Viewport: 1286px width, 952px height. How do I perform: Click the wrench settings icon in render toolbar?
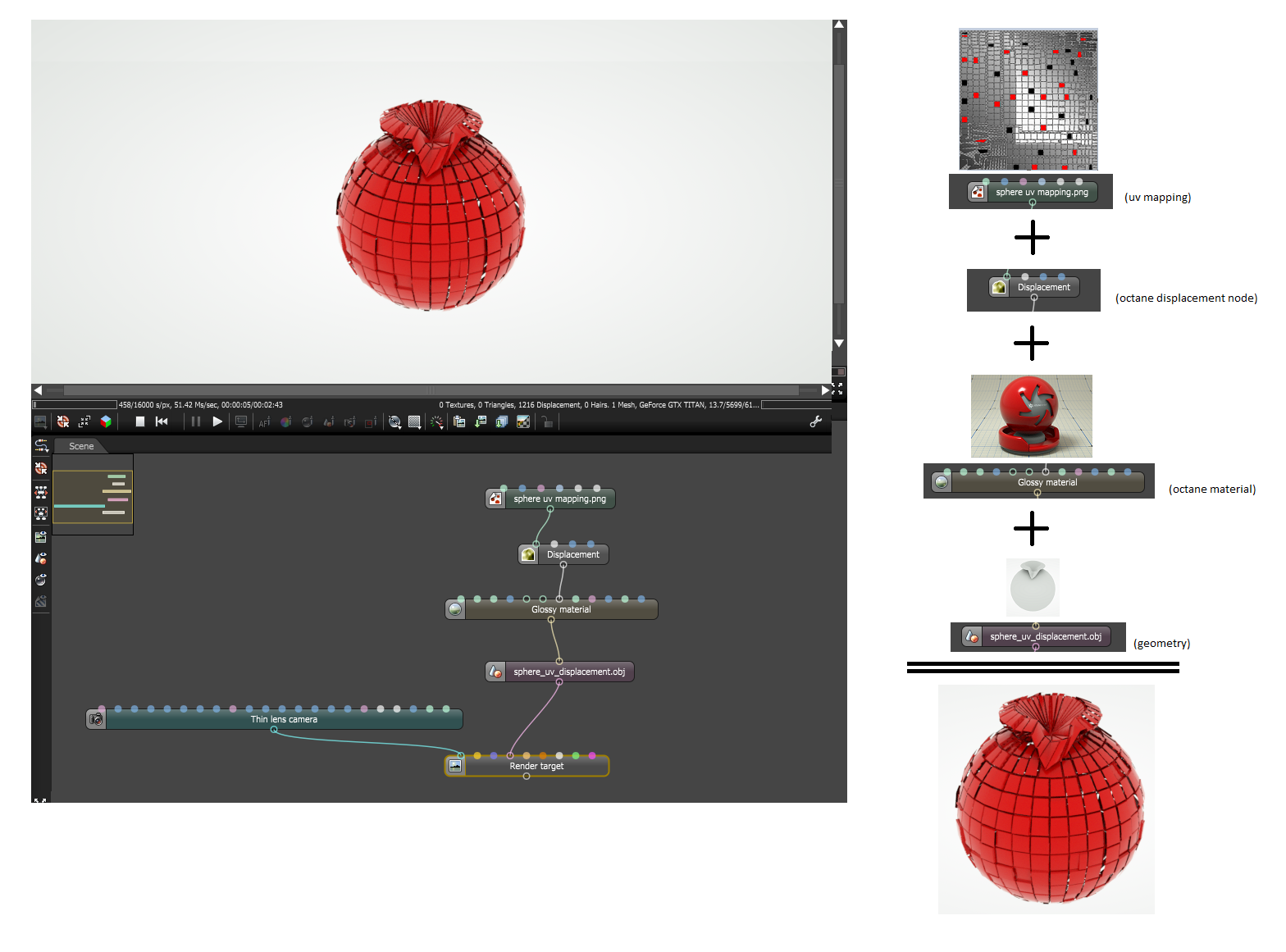click(x=815, y=421)
